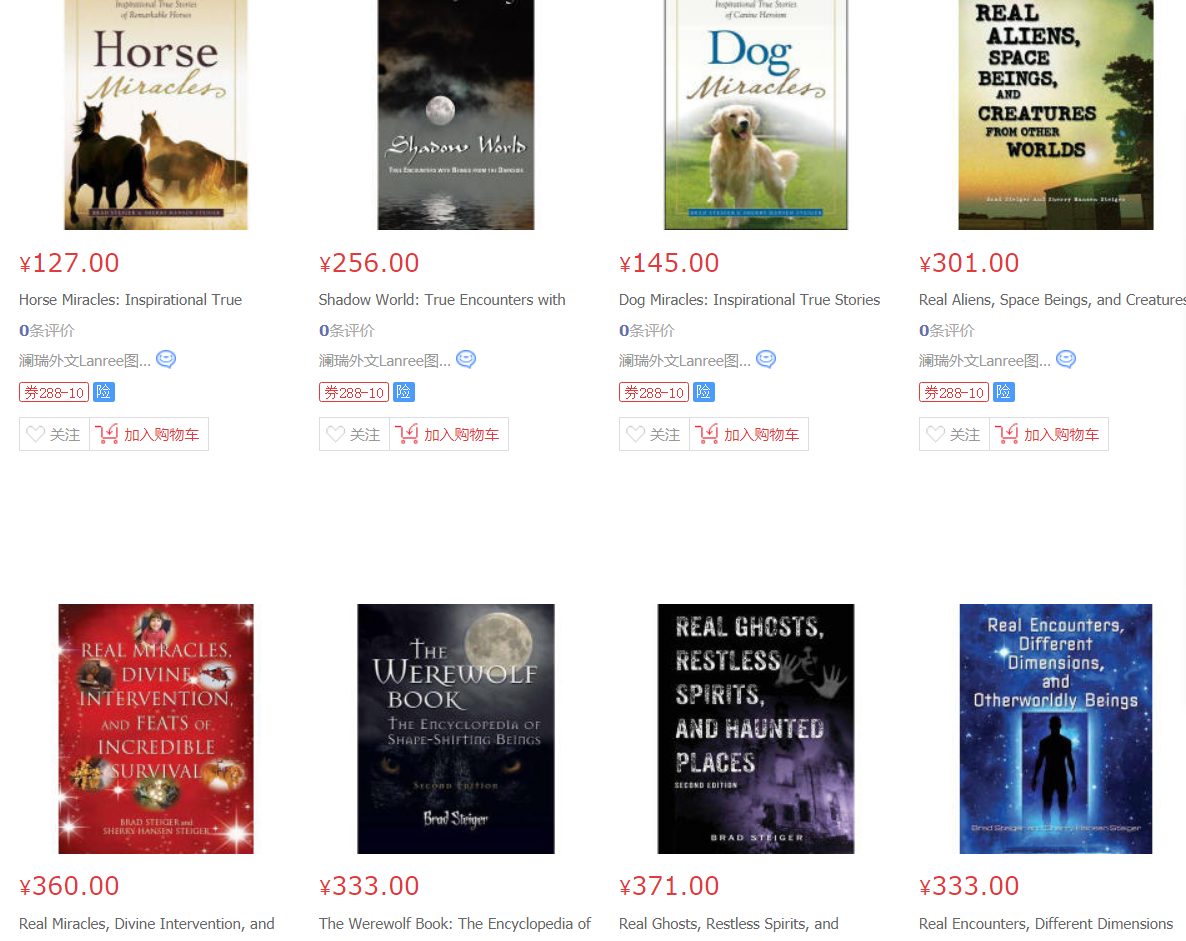1186x941 pixels.
Task: Toggle 关注 favorite for Horse Miracles
Action: click(54, 434)
